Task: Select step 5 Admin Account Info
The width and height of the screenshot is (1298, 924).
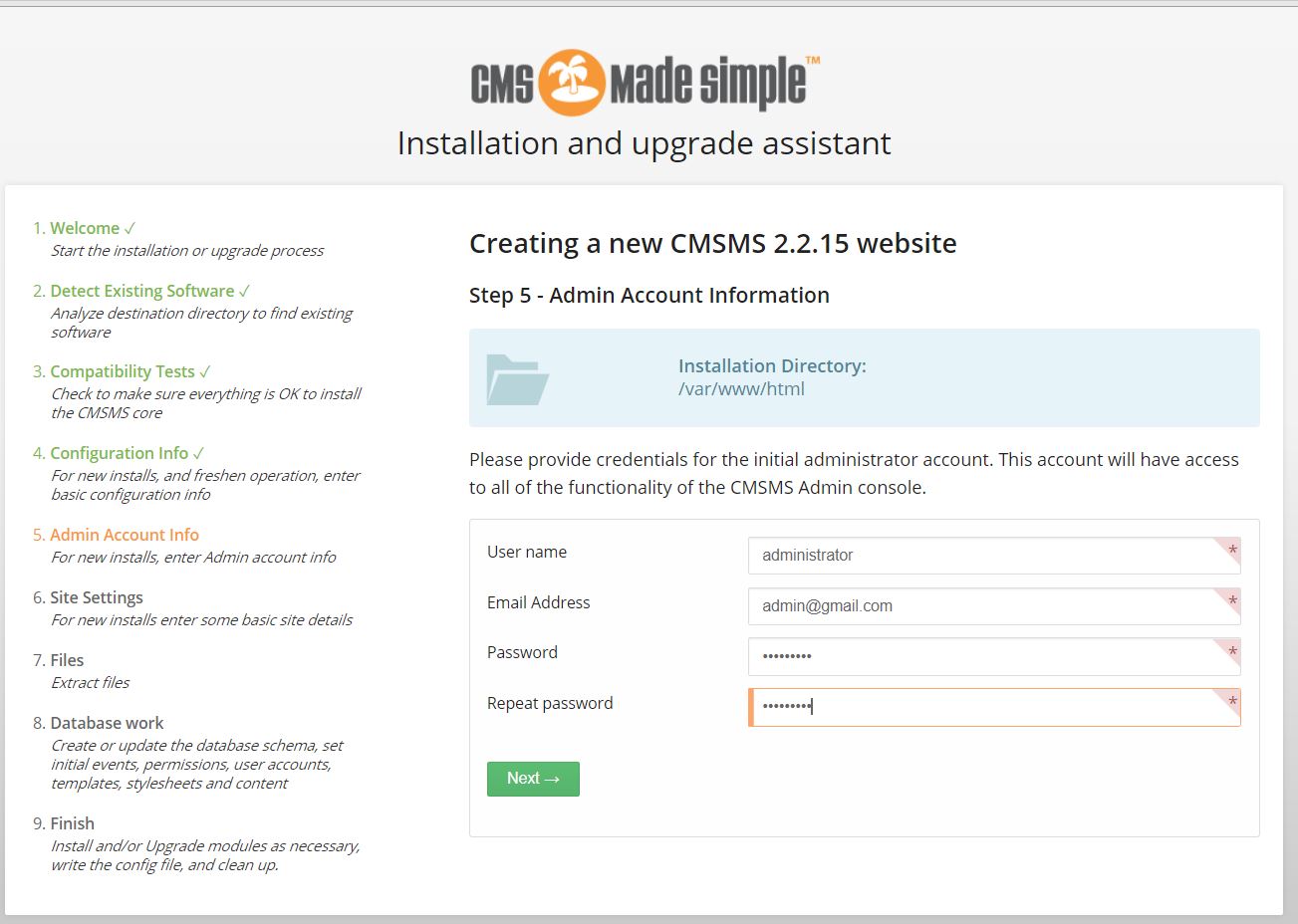Action: click(x=124, y=535)
